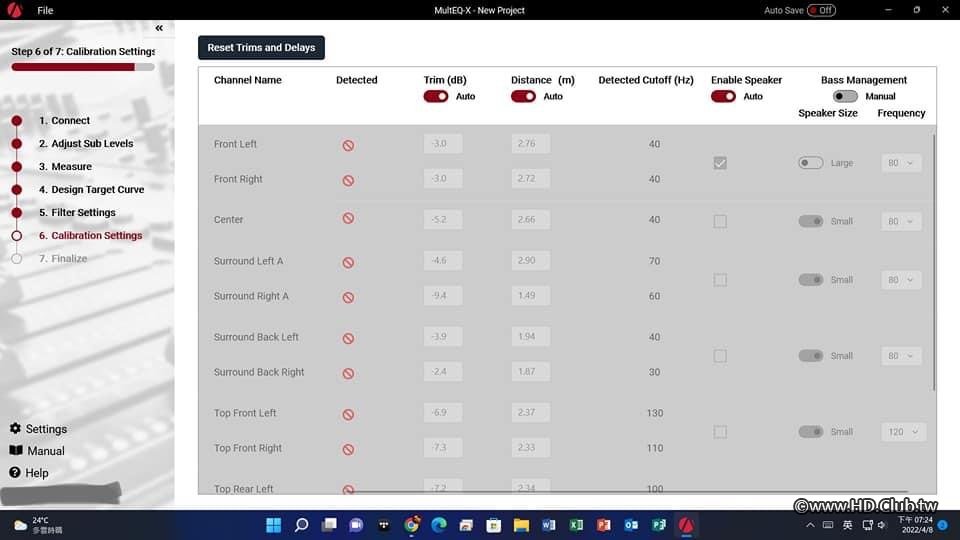960x540 pixels.
Task: Toggle Trim (dB) Auto switch
Action: 436,97
